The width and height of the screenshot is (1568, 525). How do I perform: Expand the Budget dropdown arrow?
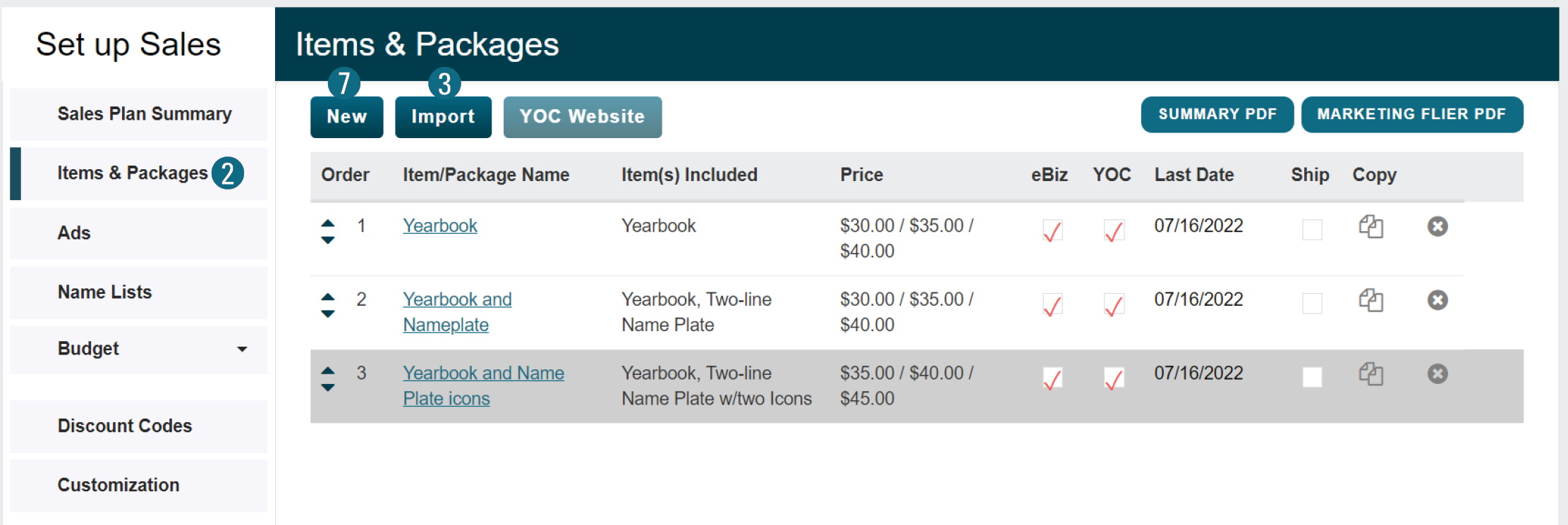(x=242, y=349)
